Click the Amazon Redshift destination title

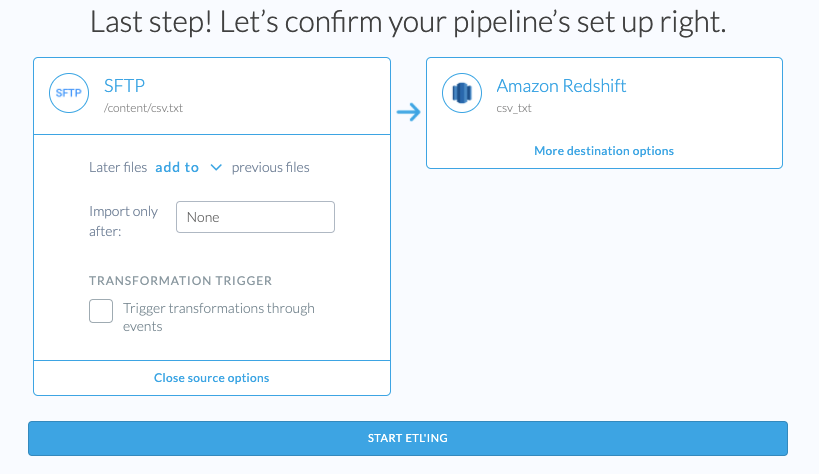point(561,85)
